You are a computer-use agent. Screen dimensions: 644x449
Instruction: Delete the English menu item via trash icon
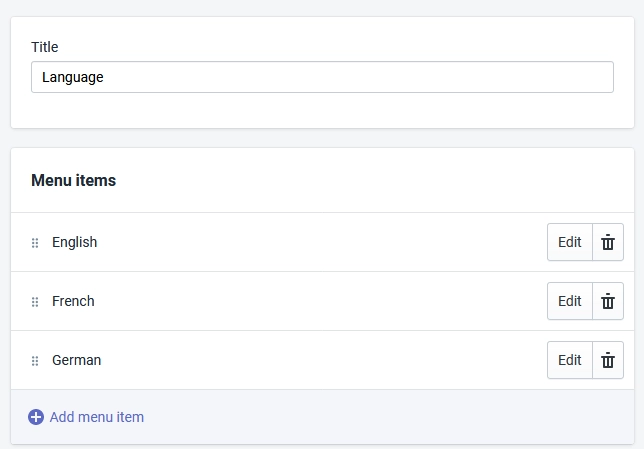pyautogui.click(x=607, y=242)
